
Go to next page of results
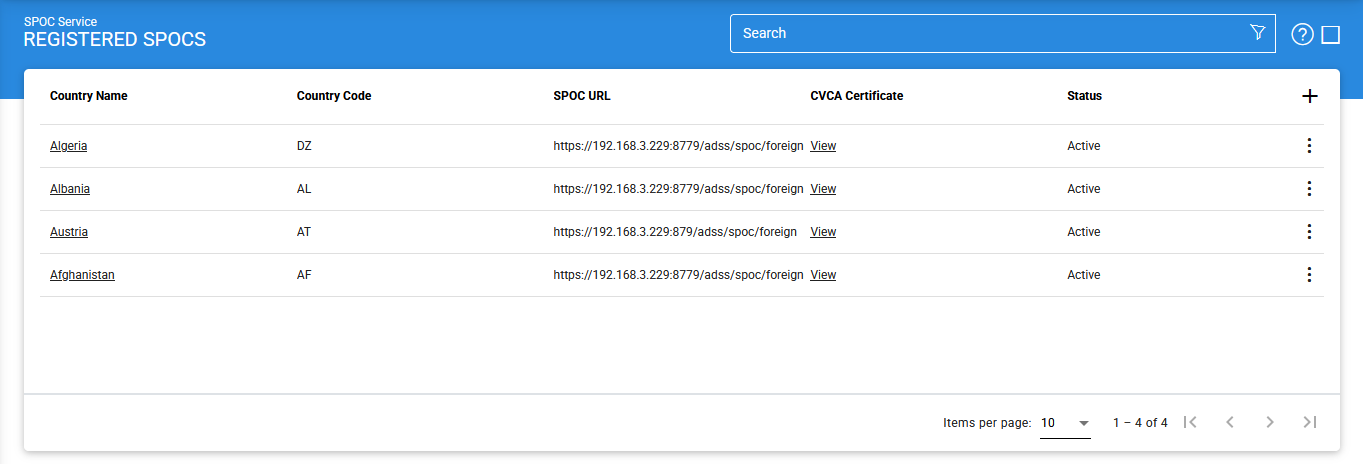[1270, 422]
